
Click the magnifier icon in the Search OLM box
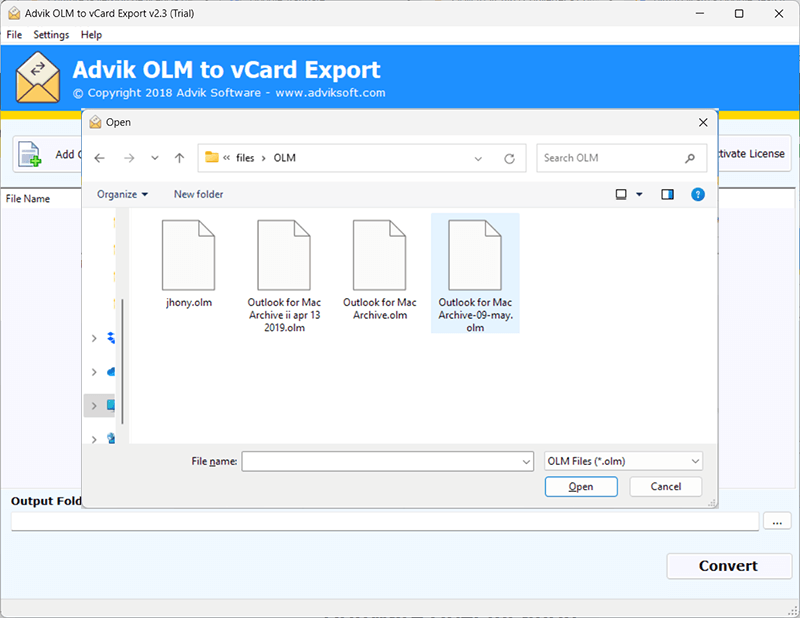[x=690, y=158]
